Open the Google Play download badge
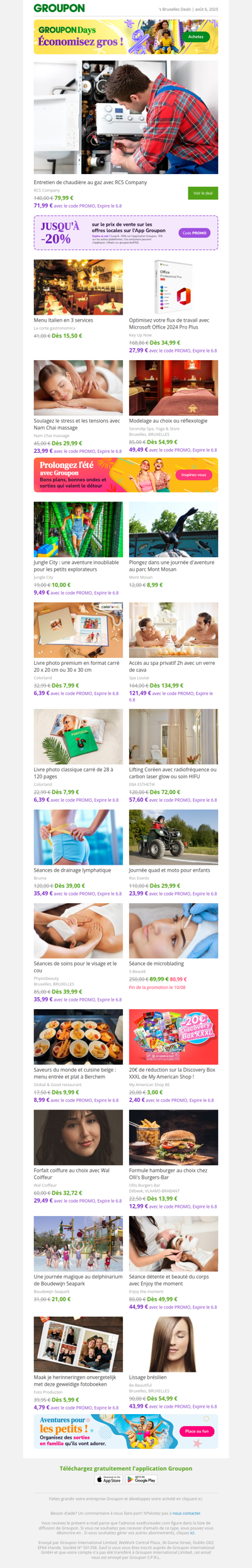 coord(142,1479)
